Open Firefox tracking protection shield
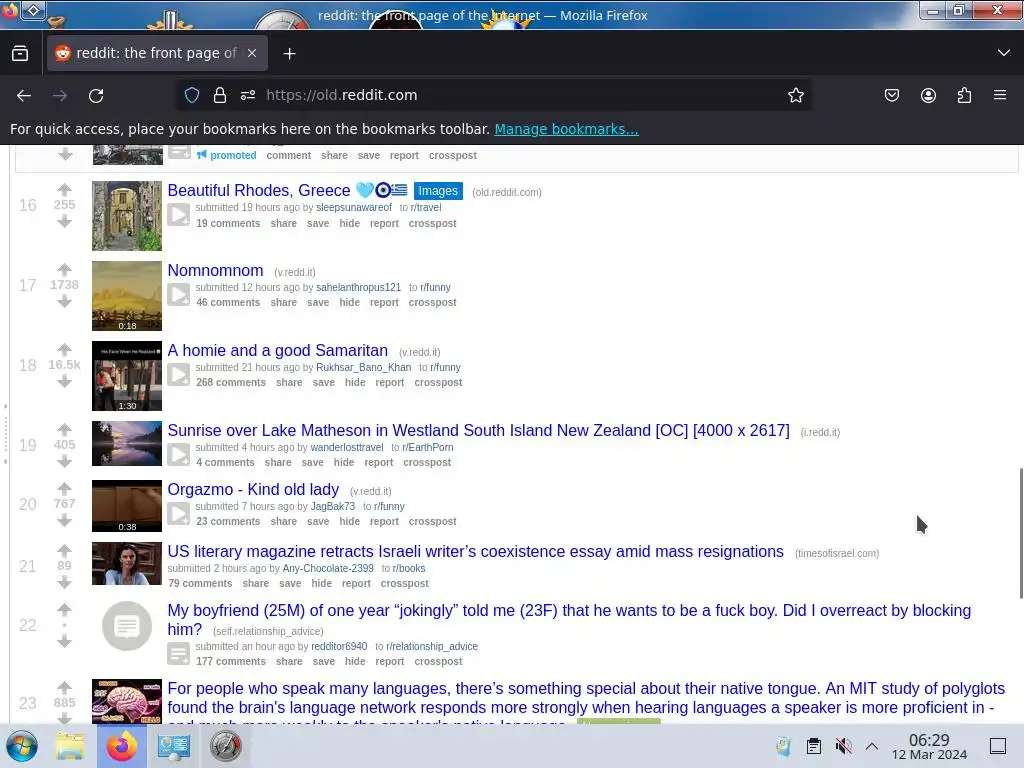This screenshot has height=768, width=1024. 192,95
